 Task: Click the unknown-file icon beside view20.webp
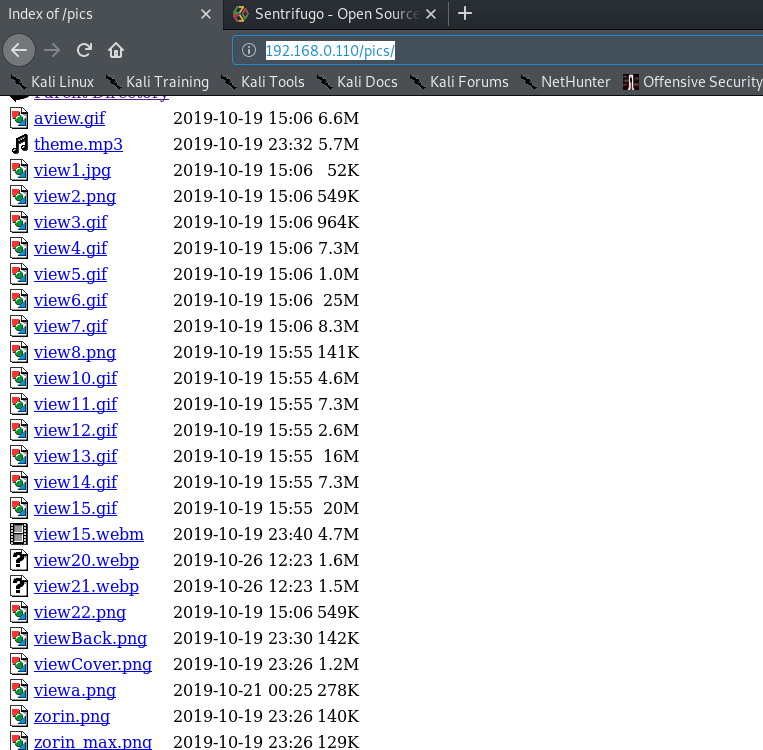point(19,560)
